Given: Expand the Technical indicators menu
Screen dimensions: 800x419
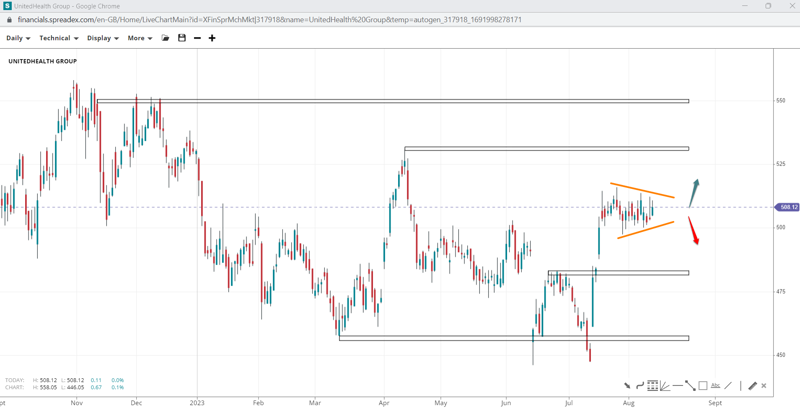Looking at the screenshot, I should click(58, 38).
